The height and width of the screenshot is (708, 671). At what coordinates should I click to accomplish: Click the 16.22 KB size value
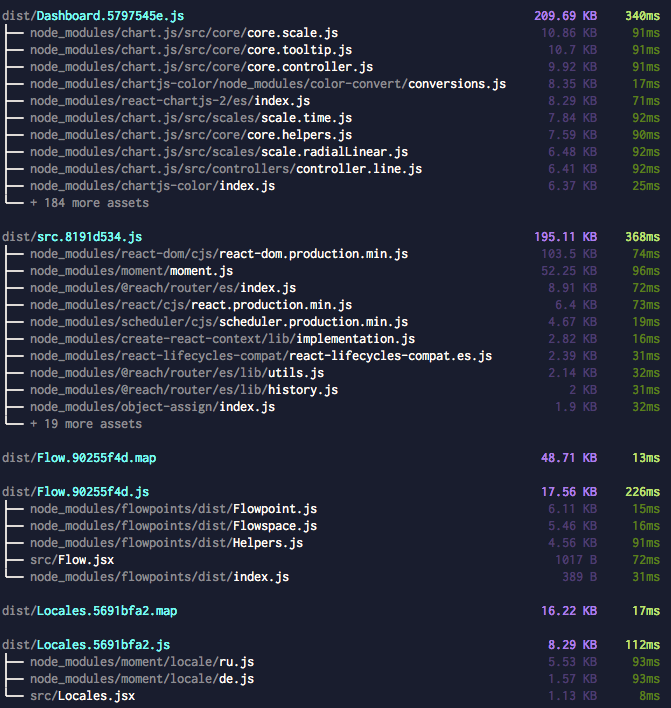(569, 611)
